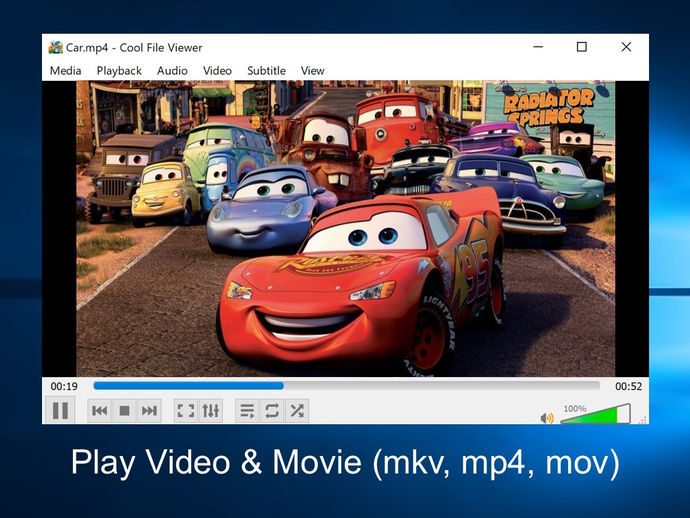Seek on the blue progress bar
The height and width of the screenshot is (518, 690).
pos(347,386)
